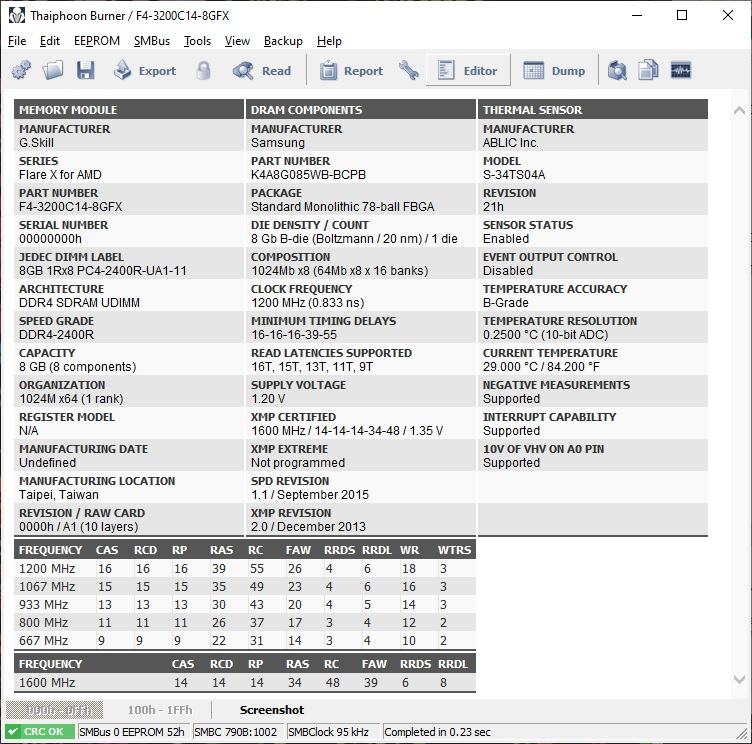Screen dimensions: 752x744
Task: Click the '16-16-16-39-55' timing delays value
Action: [294, 334]
